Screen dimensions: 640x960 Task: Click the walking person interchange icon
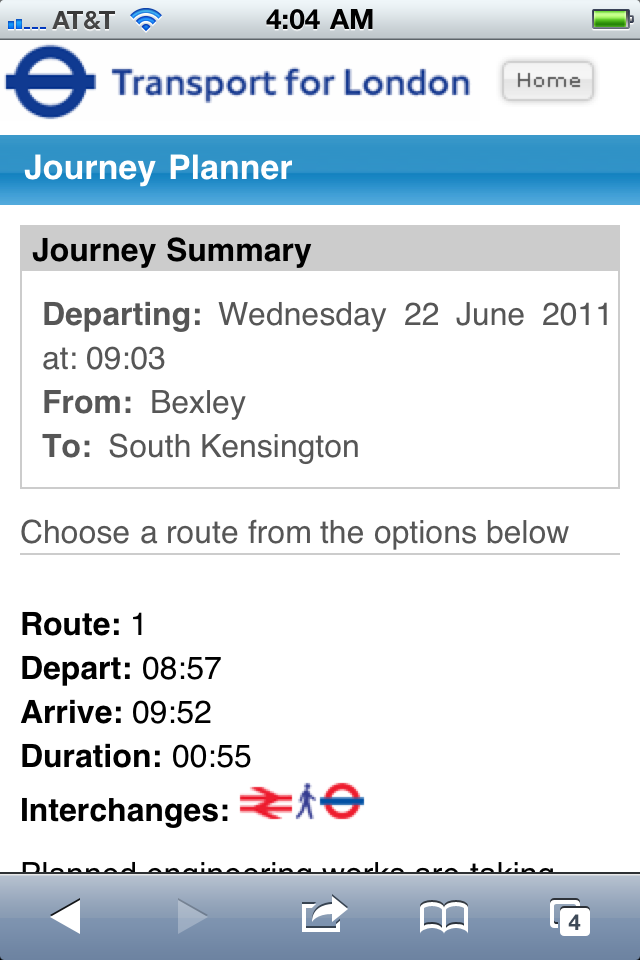[x=306, y=802]
